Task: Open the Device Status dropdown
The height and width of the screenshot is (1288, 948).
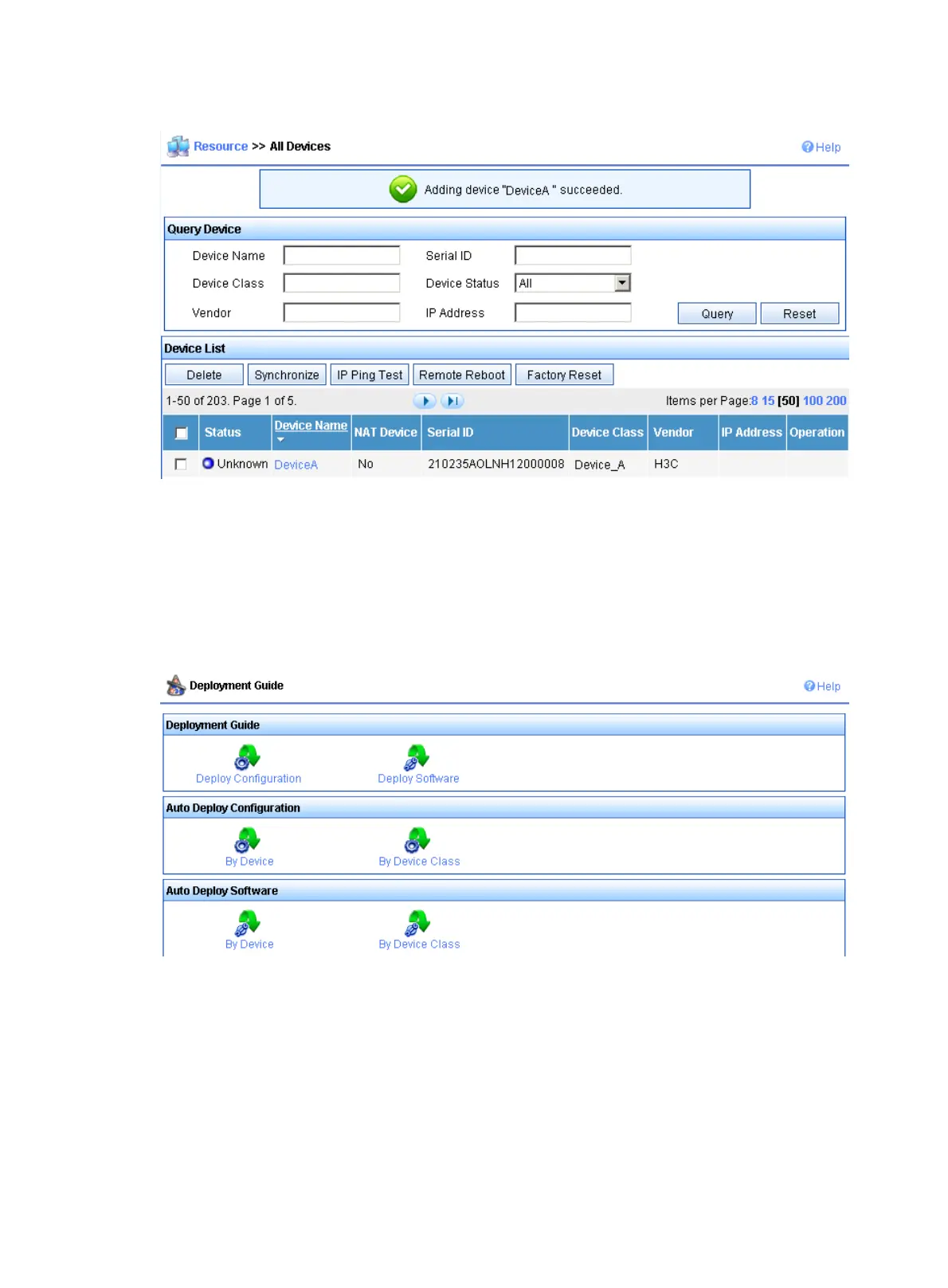Action: pos(622,283)
